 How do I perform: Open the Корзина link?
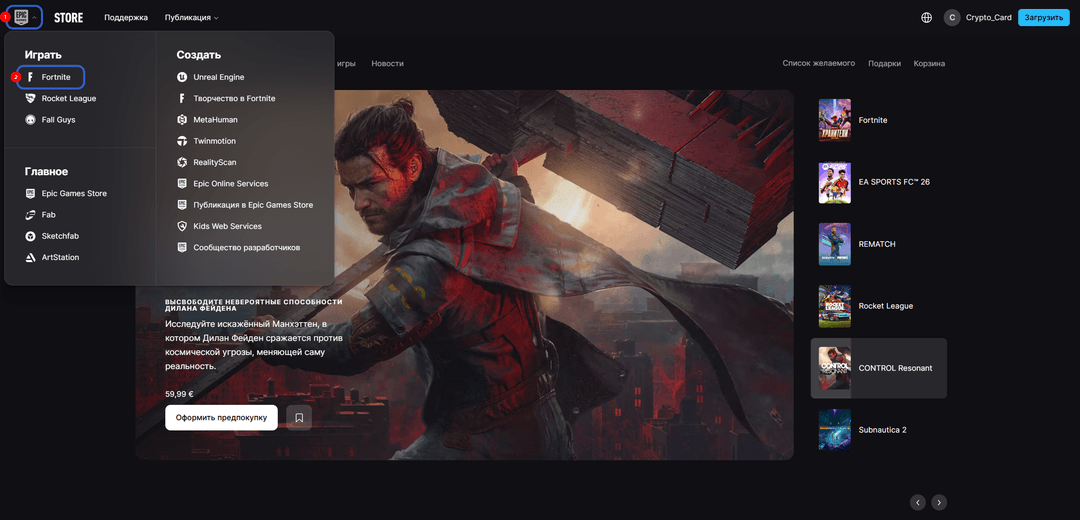(929, 63)
